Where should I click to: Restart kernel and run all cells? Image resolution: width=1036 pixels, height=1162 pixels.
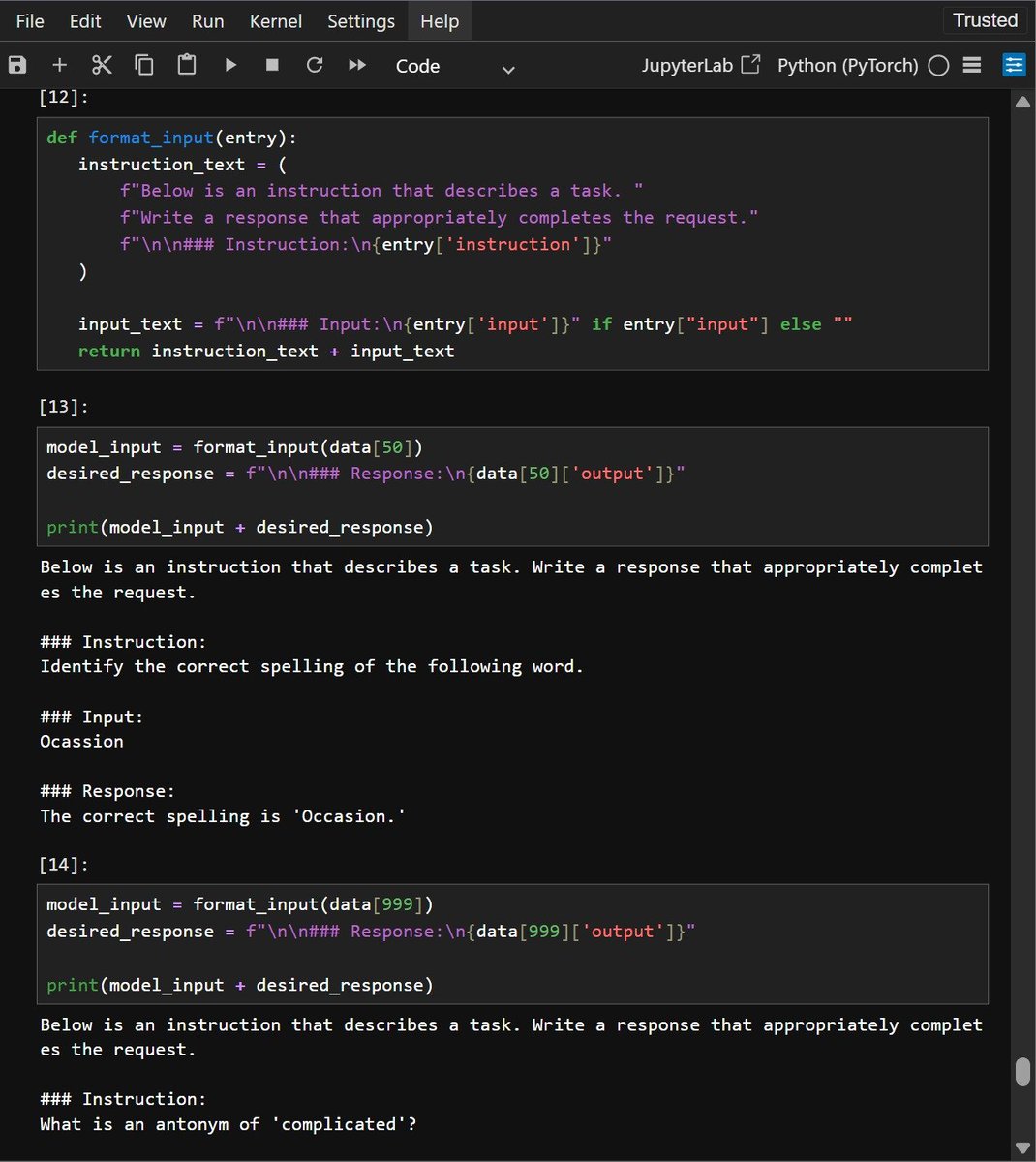click(357, 65)
